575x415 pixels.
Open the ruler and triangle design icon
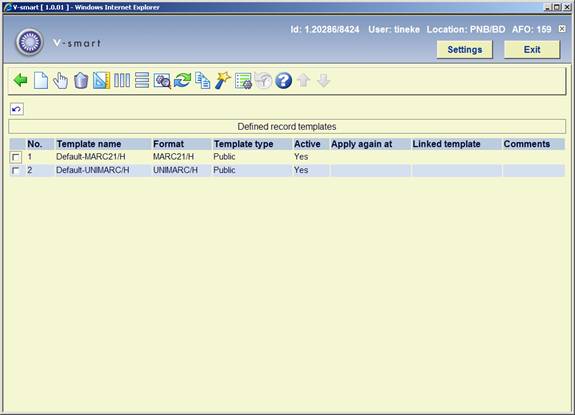coord(101,80)
